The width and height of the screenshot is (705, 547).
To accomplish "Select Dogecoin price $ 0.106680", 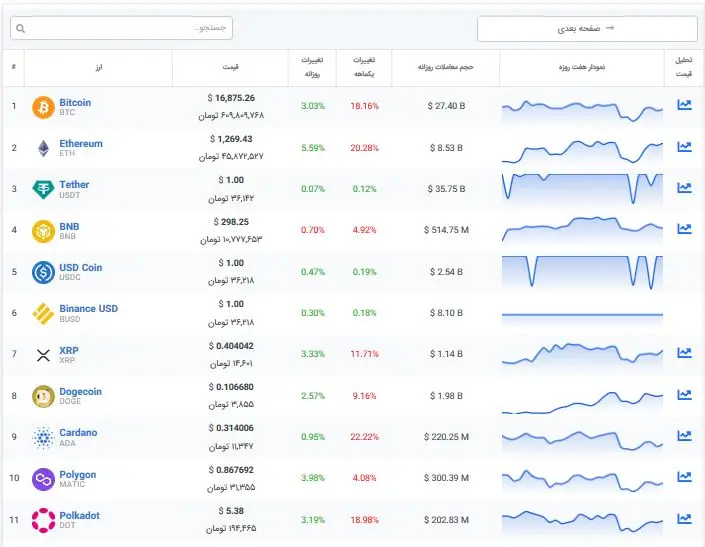I will click(231, 387).
